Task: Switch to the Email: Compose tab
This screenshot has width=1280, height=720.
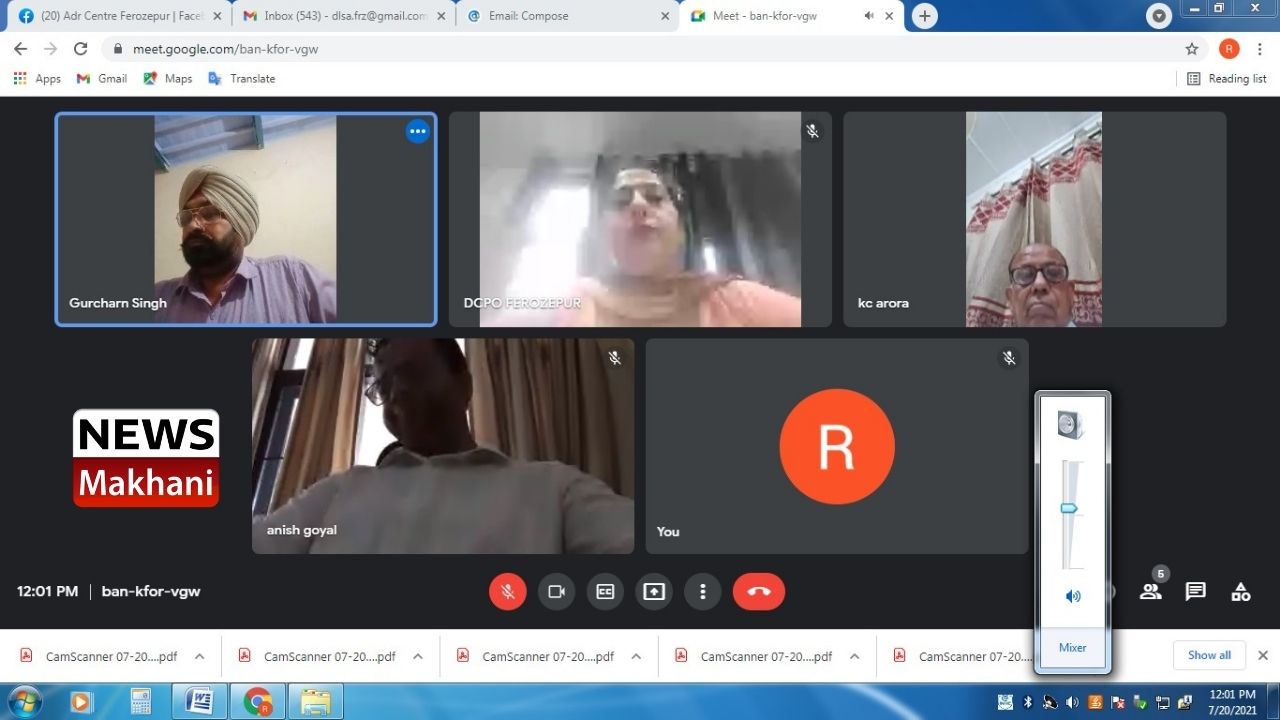Action: (x=560, y=16)
